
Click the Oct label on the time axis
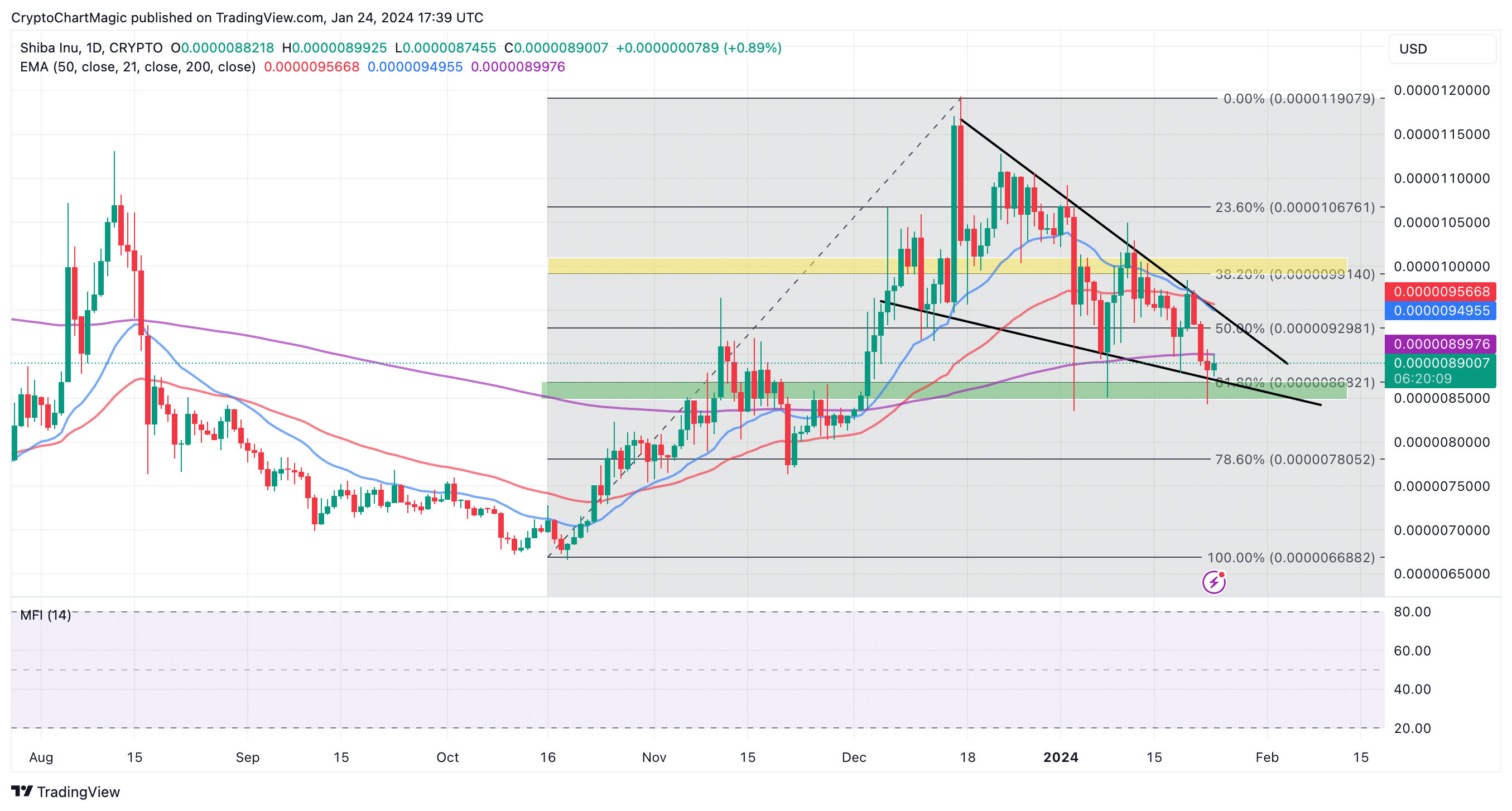pyautogui.click(x=448, y=757)
